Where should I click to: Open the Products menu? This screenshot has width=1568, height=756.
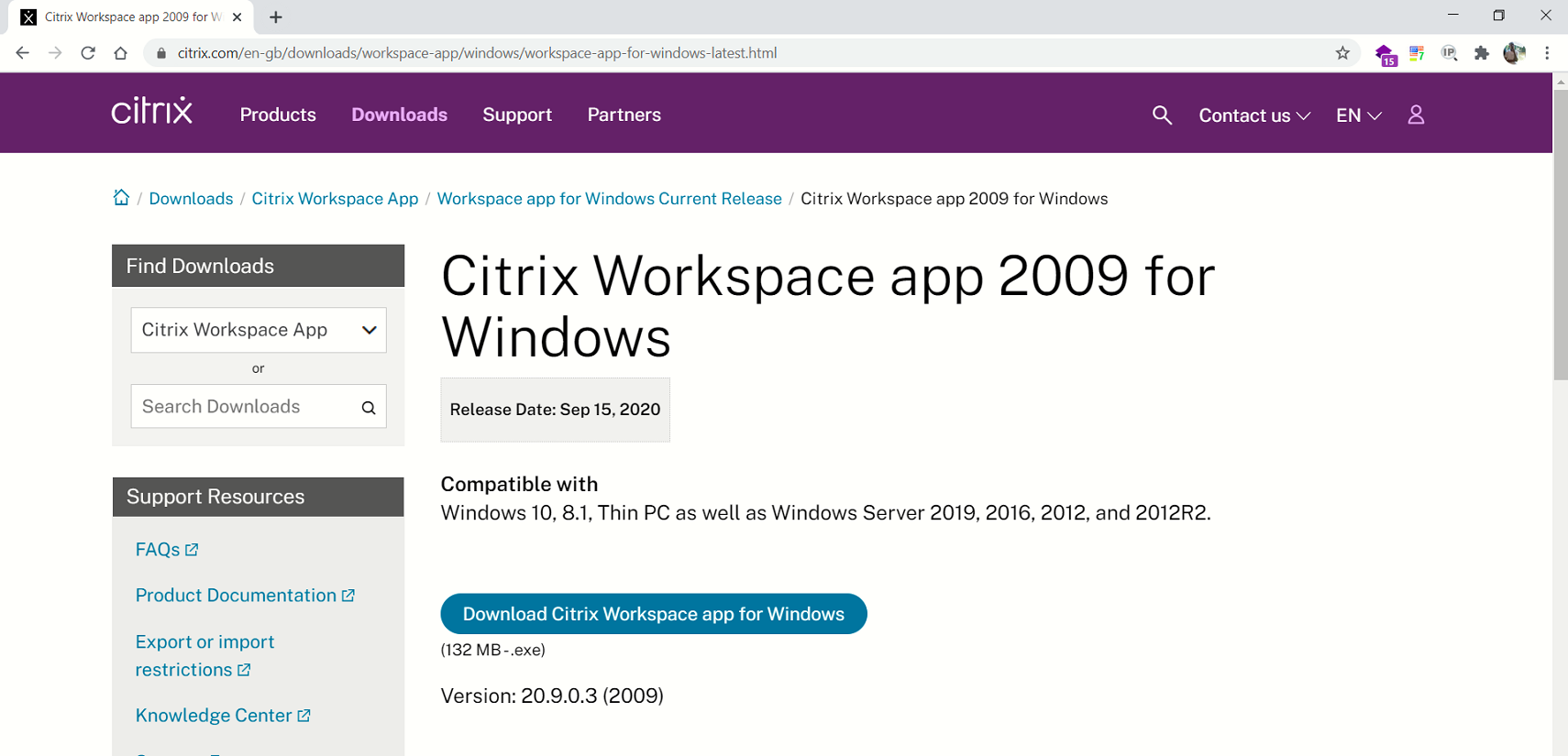[278, 115]
